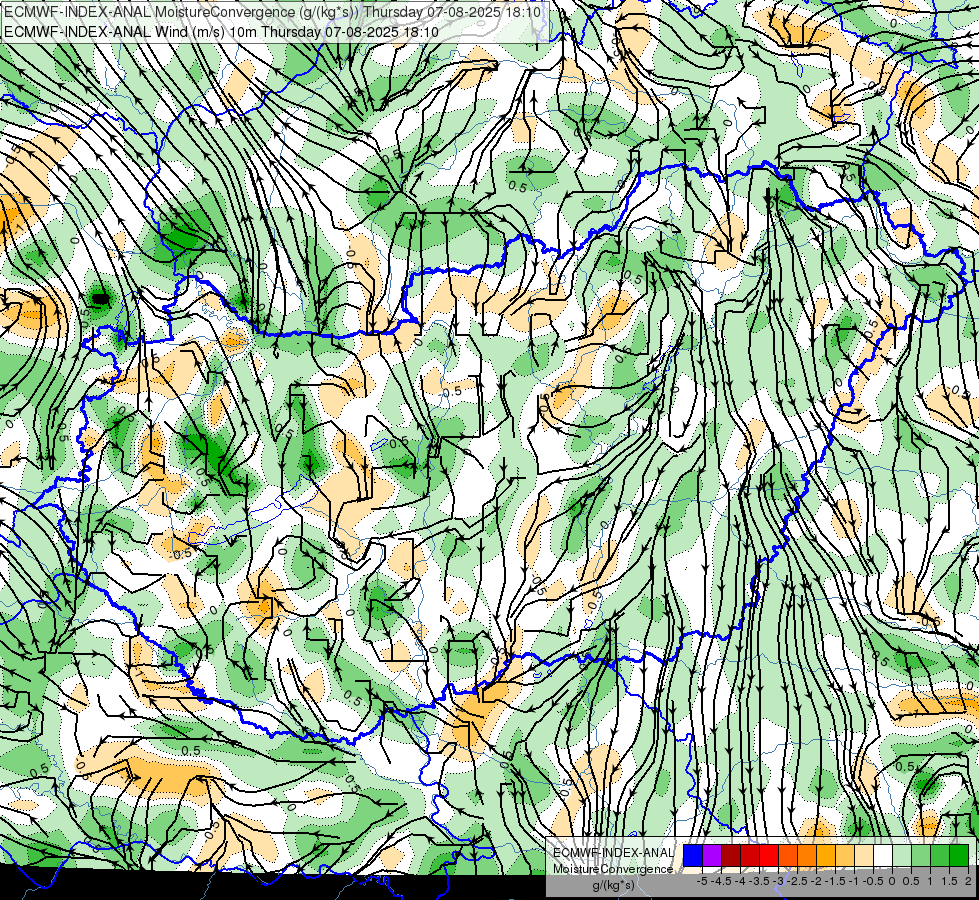Click the '-5' value on the legend scale
Screen dimensions: 979x900
[702, 881]
